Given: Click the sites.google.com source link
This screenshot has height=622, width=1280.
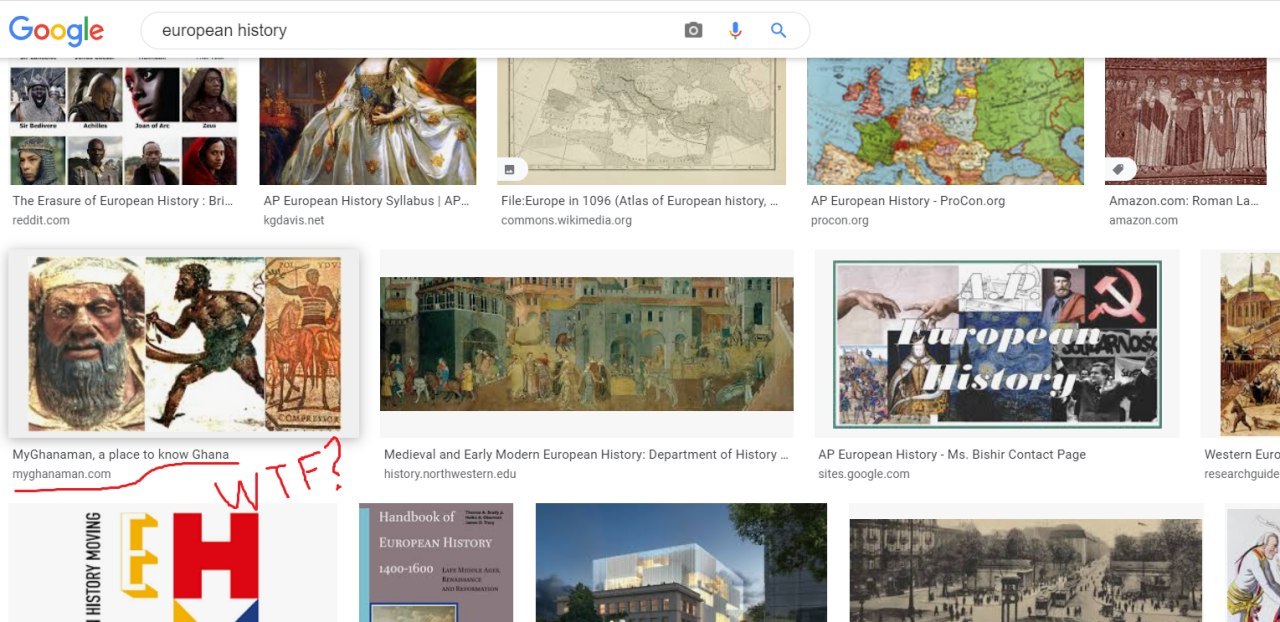Looking at the screenshot, I should (x=864, y=474).
